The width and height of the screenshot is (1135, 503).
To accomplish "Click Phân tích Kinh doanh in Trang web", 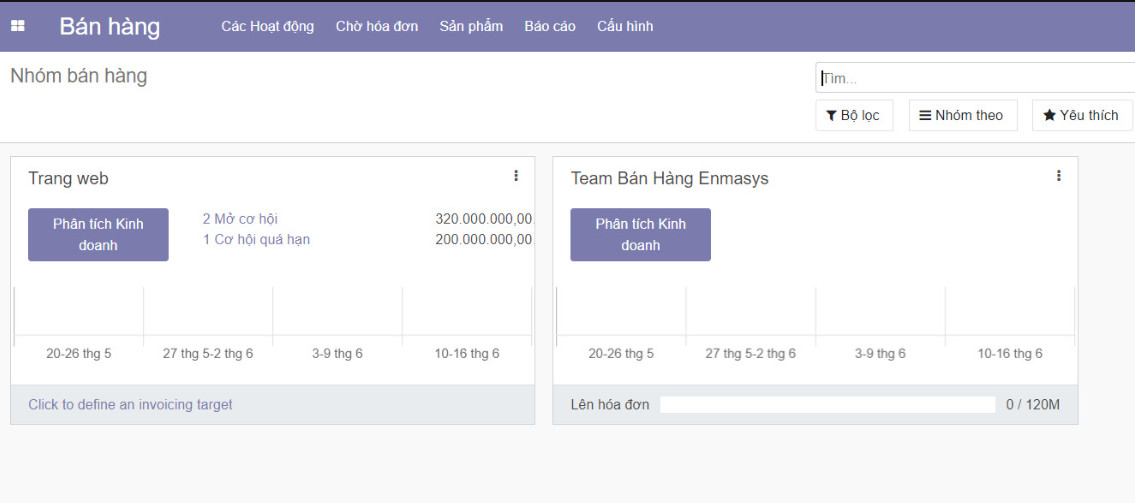I will [x=98, y=234].
